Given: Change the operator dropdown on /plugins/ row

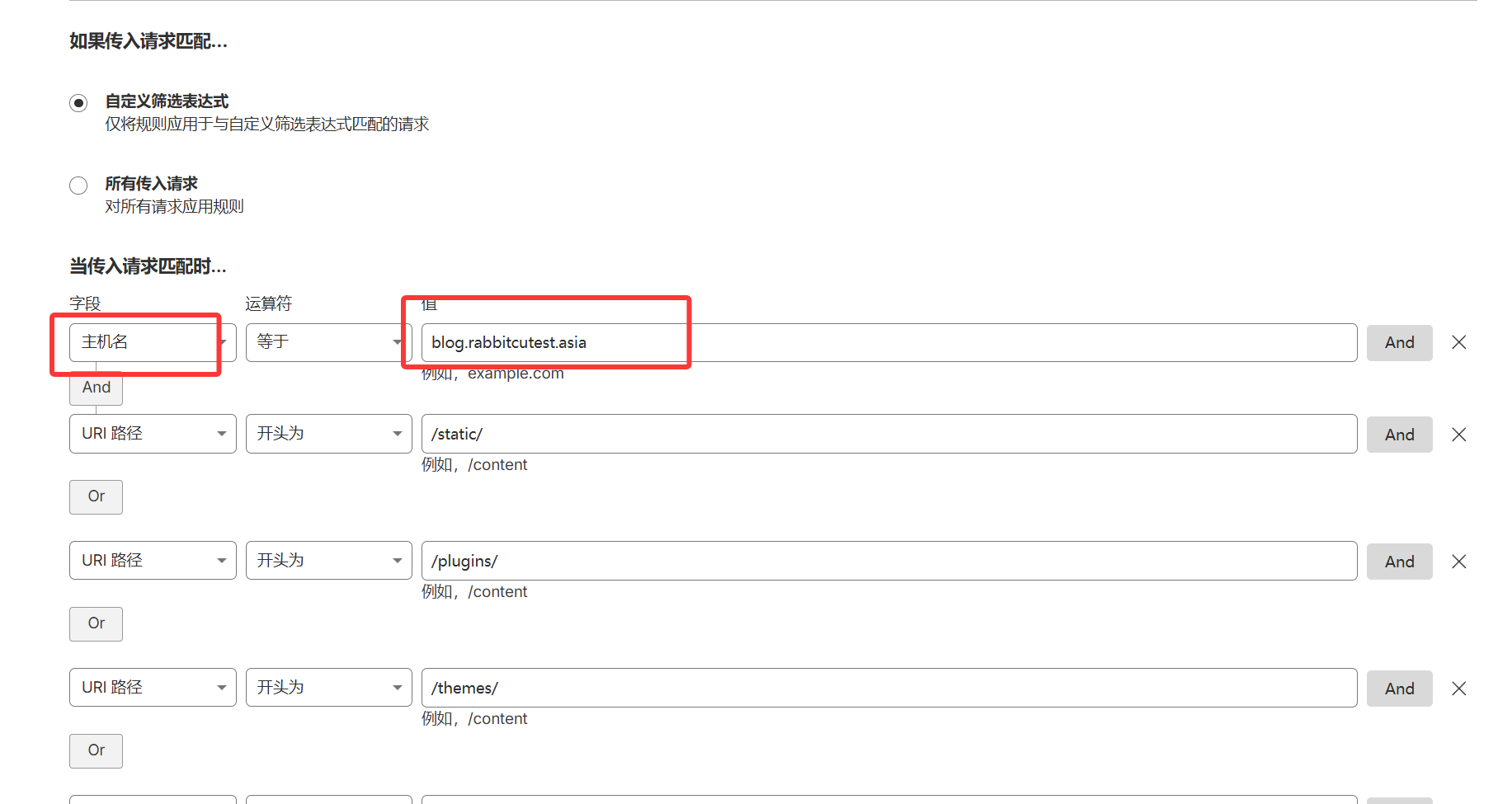Looking at the screenshot, I should (328, 561).
